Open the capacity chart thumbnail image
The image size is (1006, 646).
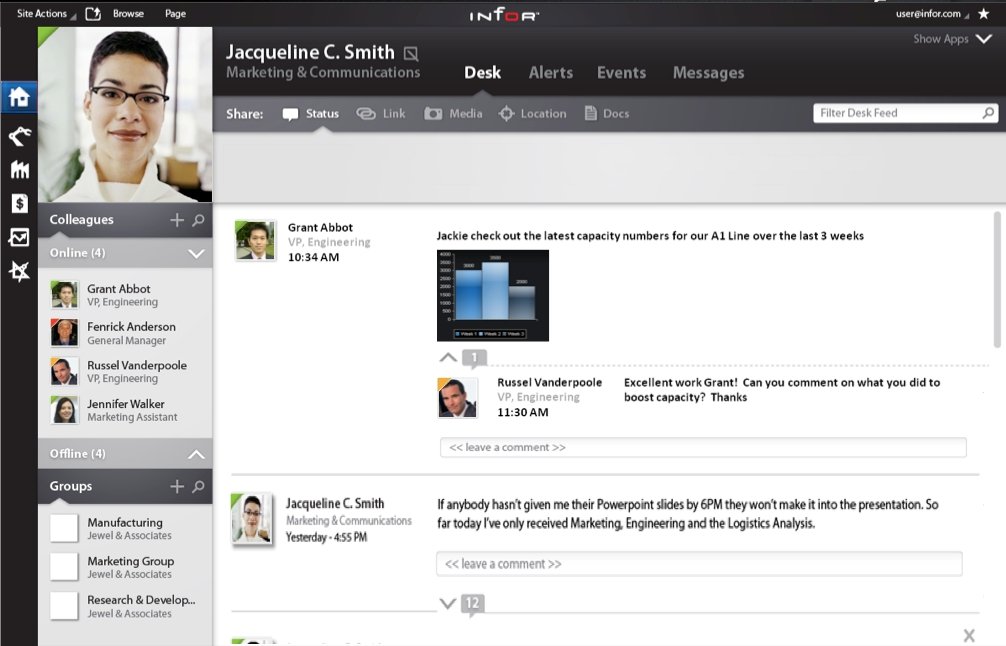[x=493, y=296]
